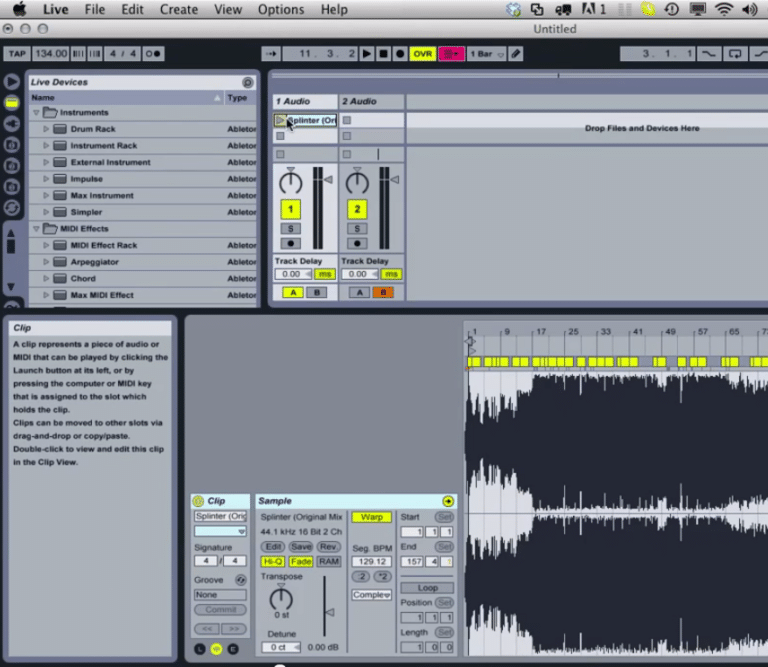This screenshot has height=667, width=768.
Task: Open the Complex warp mode dropdown
Action: tap(371, 595)
